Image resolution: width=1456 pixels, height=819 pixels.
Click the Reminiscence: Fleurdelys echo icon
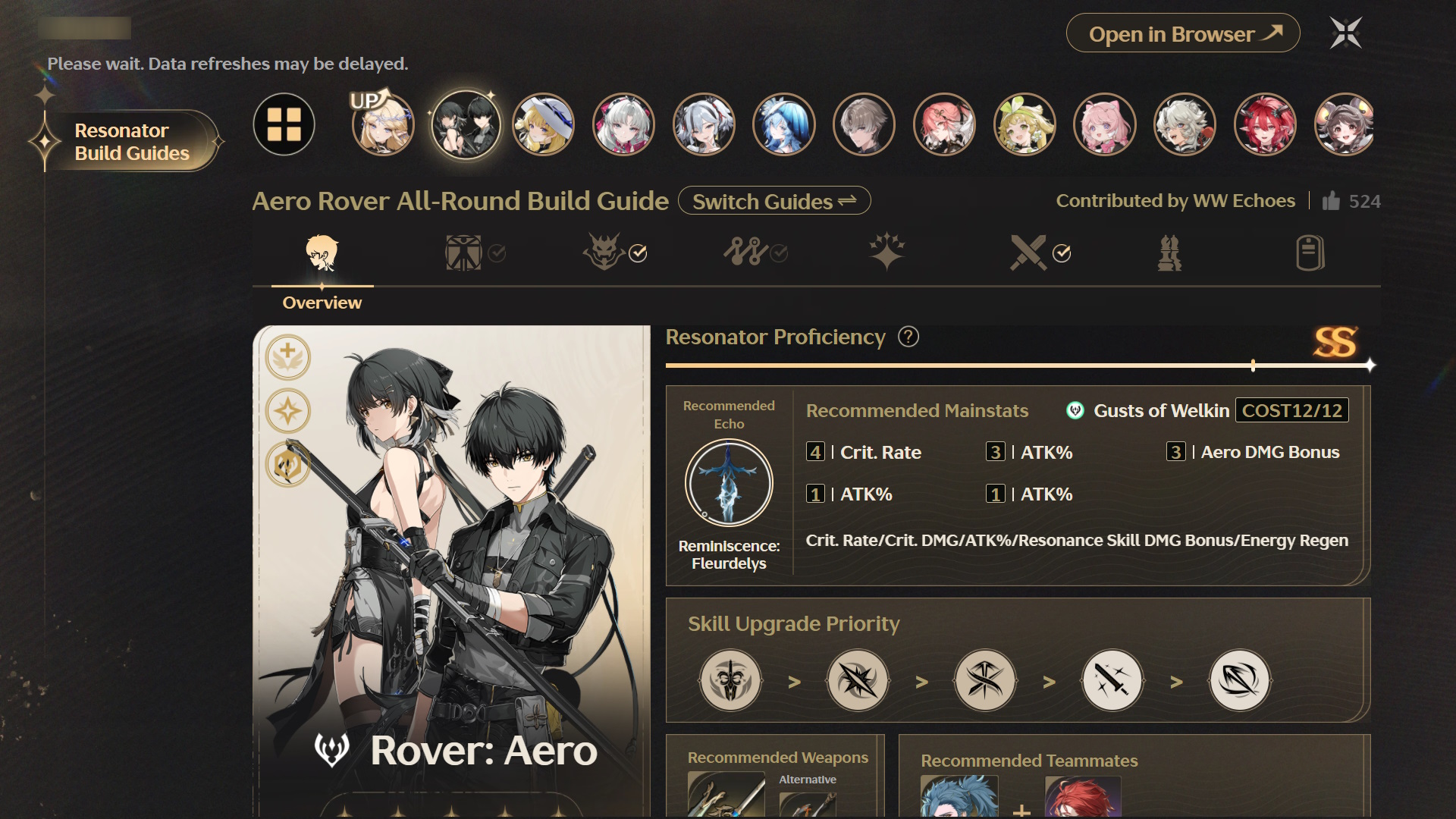pos(729,483)
